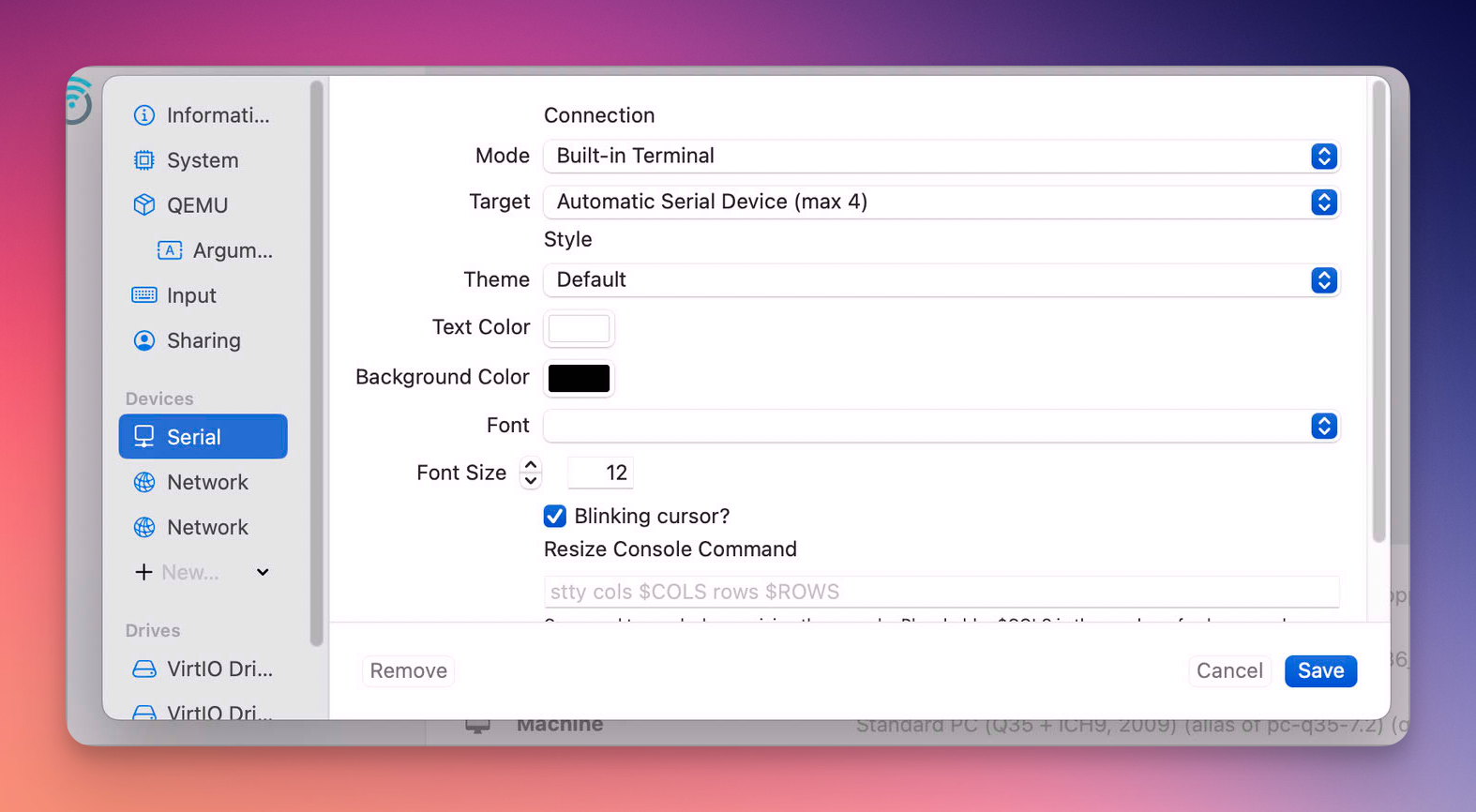Open the Sharing person icon
Image resolution: width=1476 pixels, height=812 pixels.
tap(143, 340)
